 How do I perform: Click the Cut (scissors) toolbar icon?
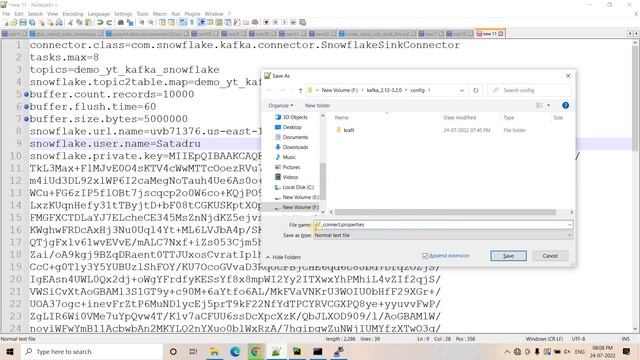pos(70,22)
